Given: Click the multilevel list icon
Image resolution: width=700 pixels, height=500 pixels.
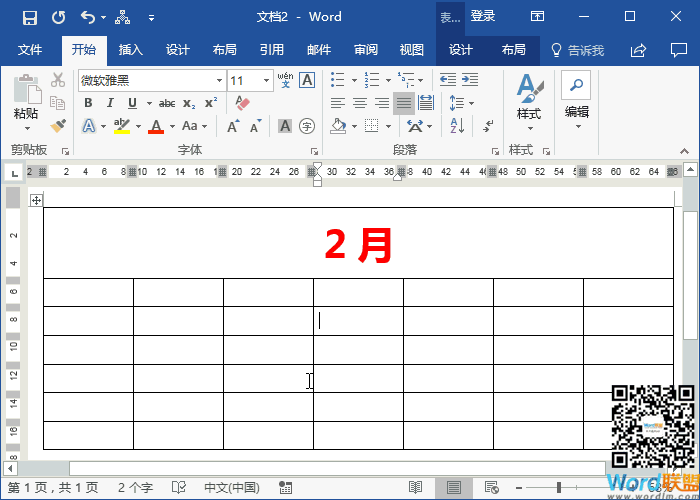Looking at the screenshot, I should (x=405, y=80).
